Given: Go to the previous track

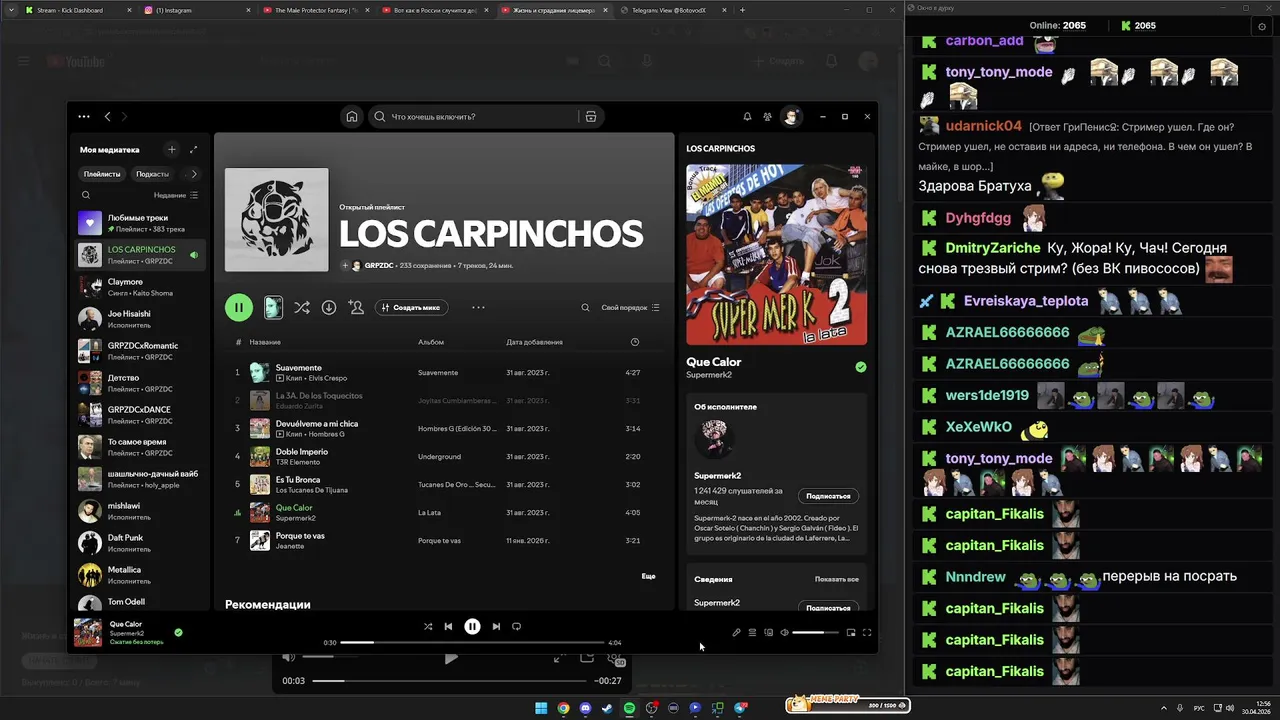Looking at the screenshot, I should point(448,627).
